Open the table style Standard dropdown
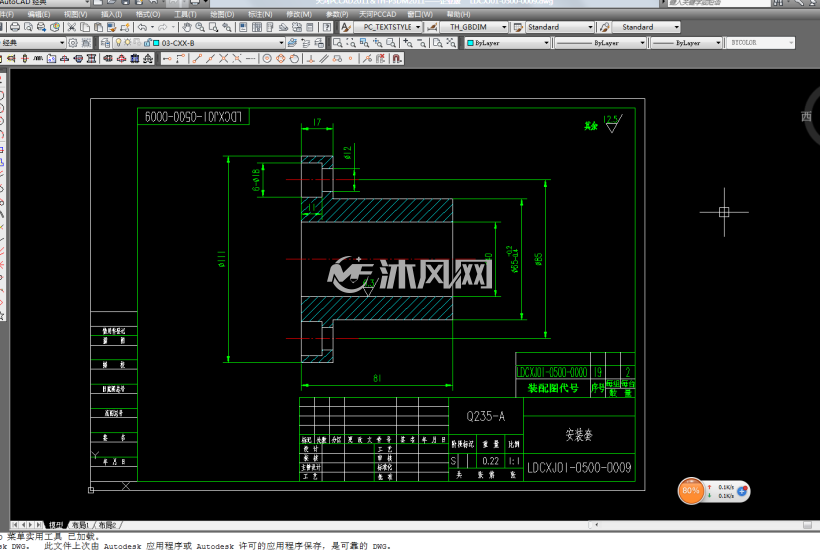The height and width of the screenshot is (550, 820). tap(590, 27)
